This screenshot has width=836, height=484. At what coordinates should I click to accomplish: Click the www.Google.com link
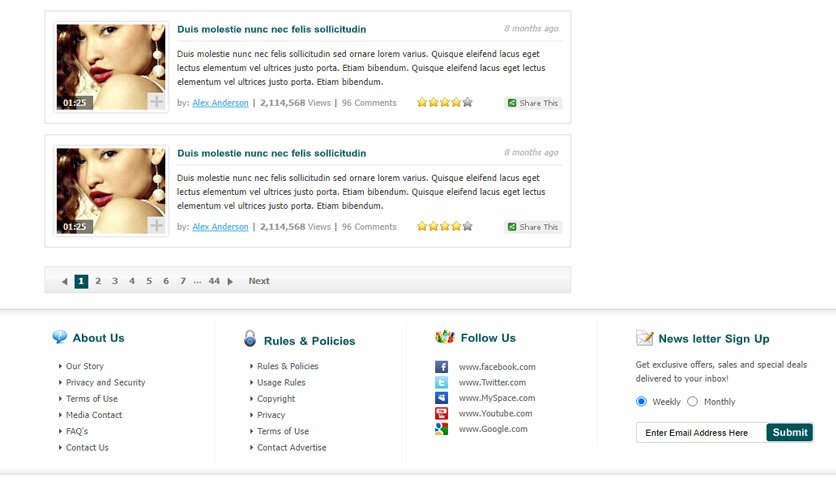tap(493, 429)
